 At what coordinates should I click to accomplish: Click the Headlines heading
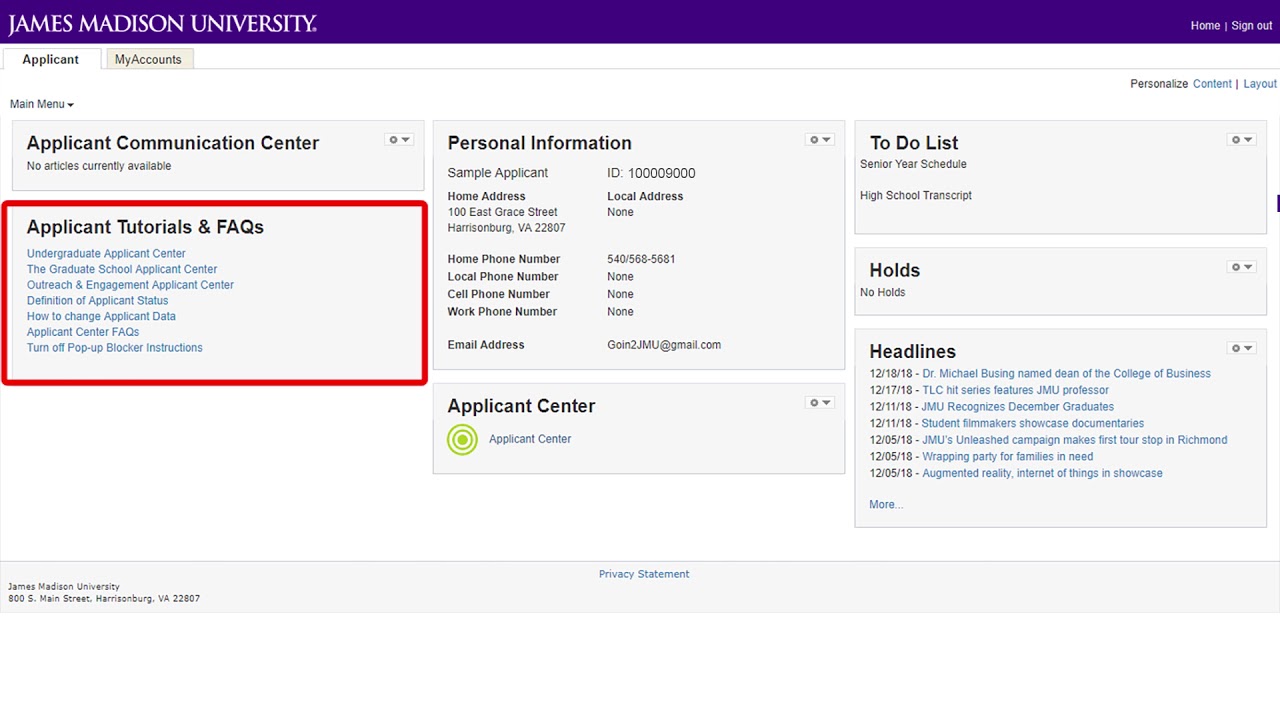coord(913,352)
